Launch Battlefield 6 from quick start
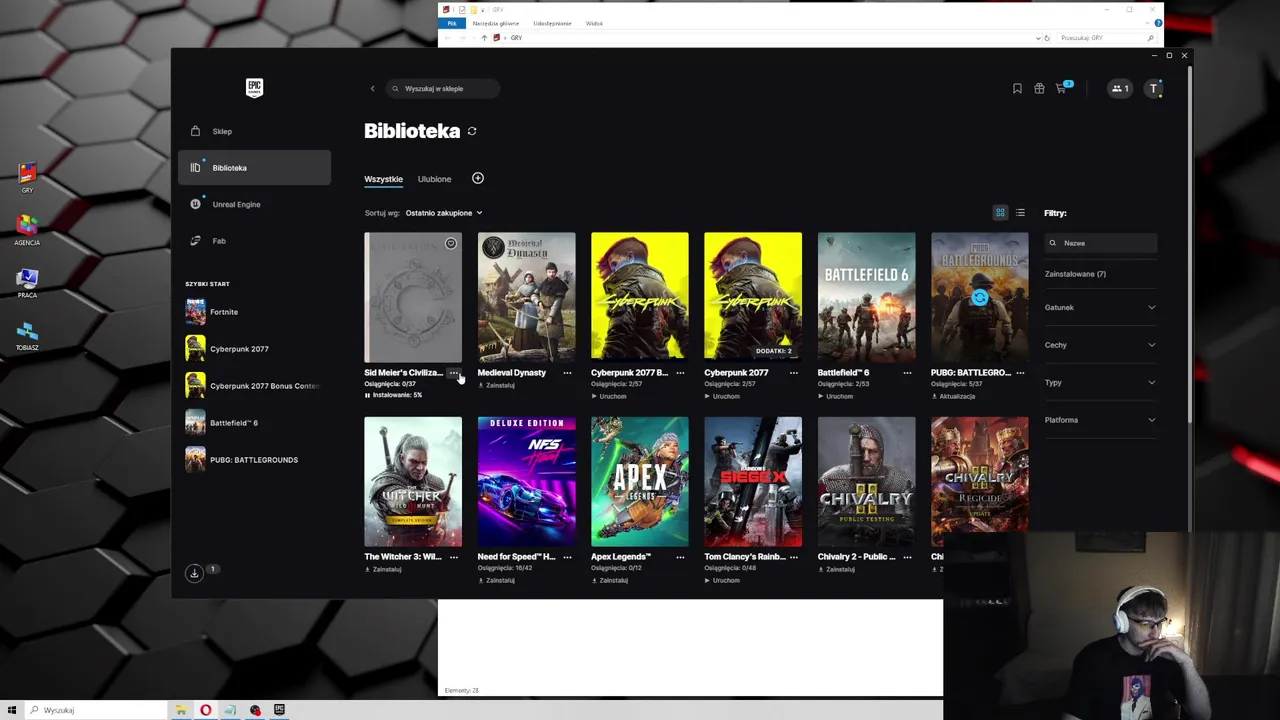This screenshot has width=1280, height=720. pyautogui.click(x=254, y=423)
